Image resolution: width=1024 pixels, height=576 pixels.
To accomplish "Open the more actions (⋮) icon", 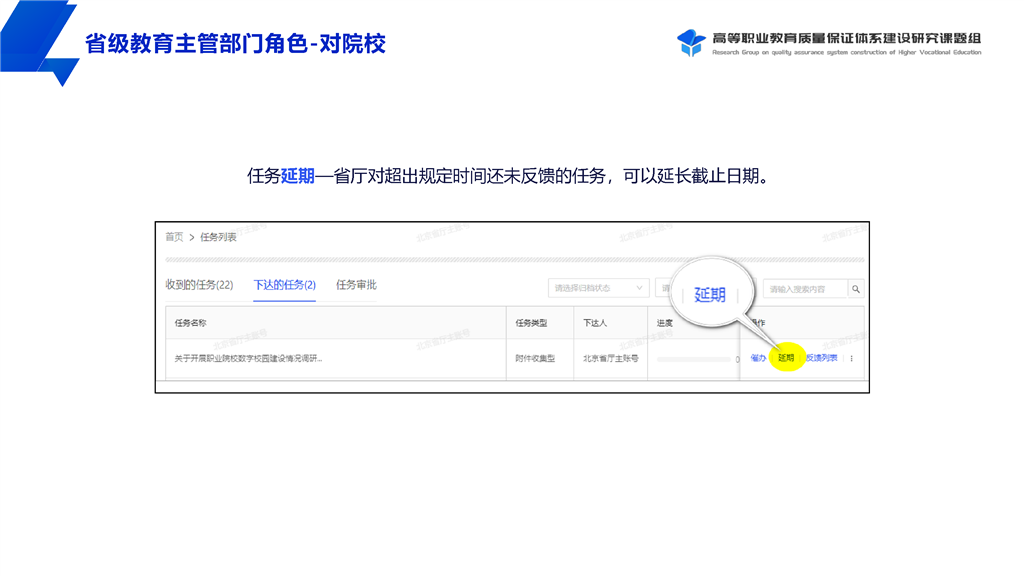I will point(852,359).
